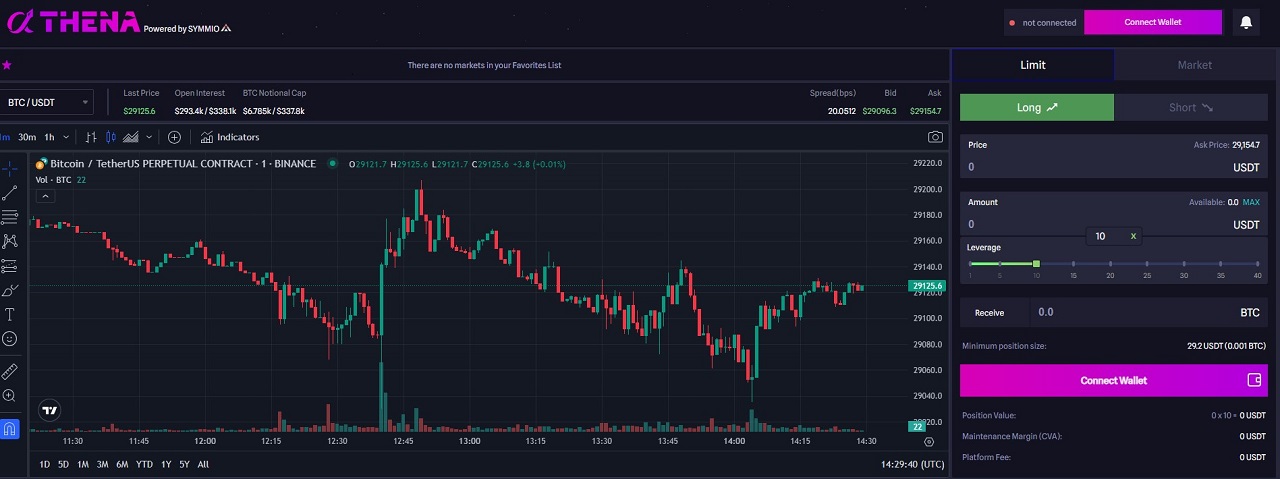Click the TradingView logo on chart
The width and height of the screenshot is (1280, 479).
[49, 410]
